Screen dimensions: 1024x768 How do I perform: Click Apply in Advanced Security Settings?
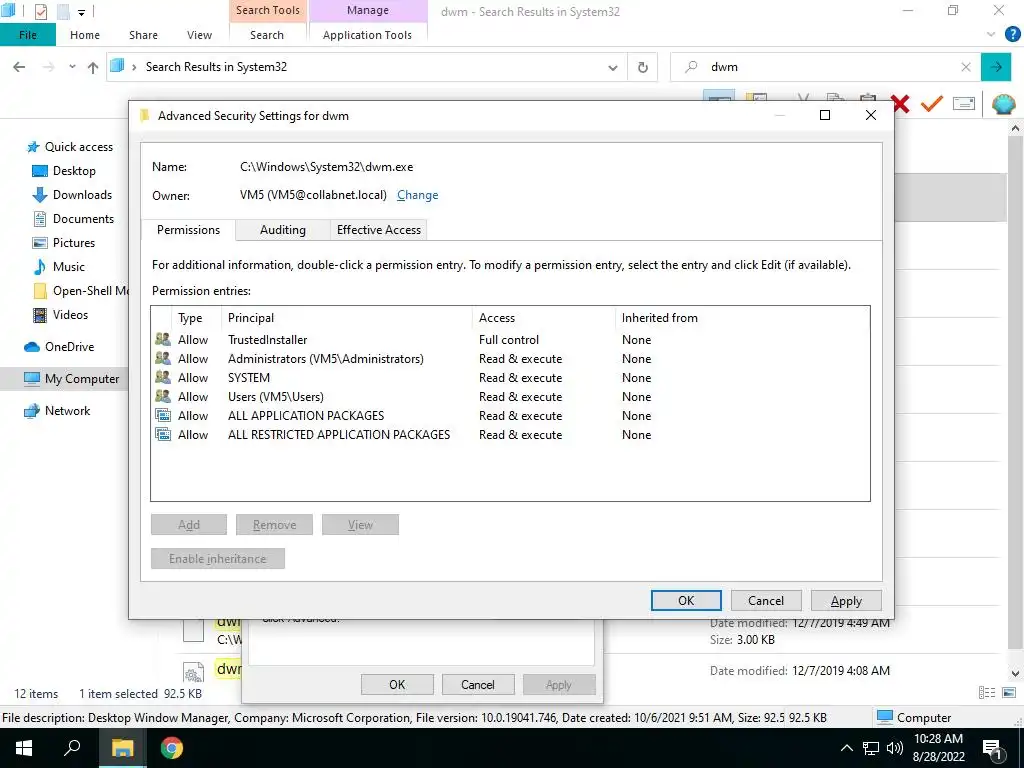846,601
